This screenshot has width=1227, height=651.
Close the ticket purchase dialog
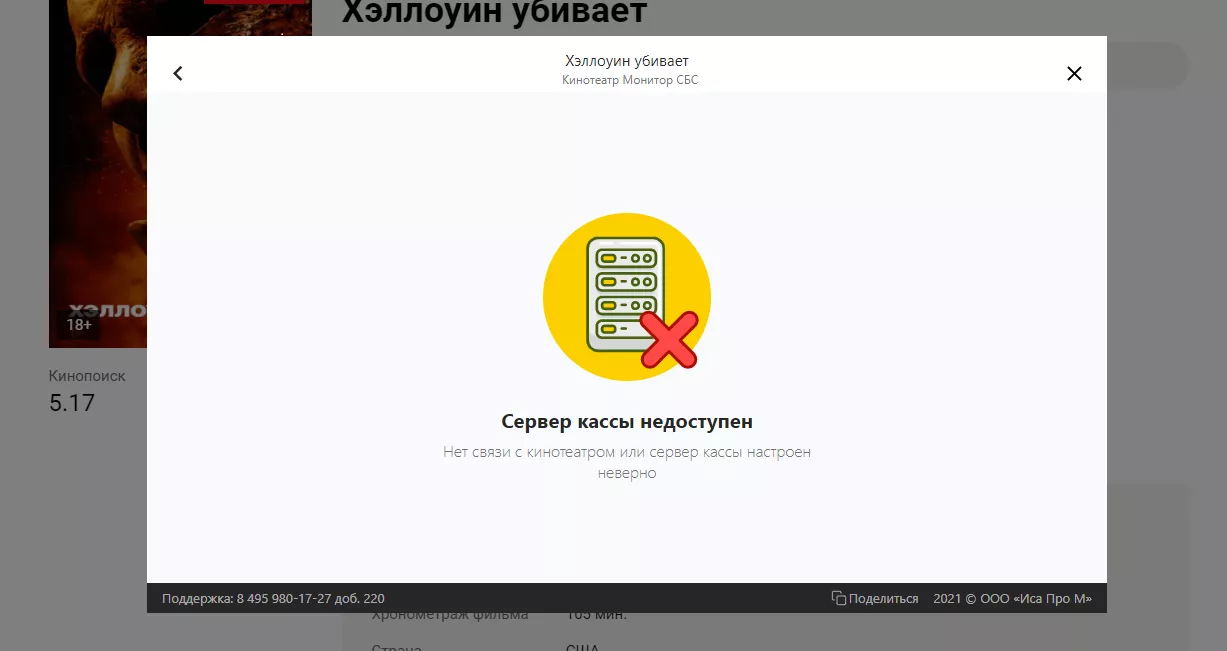tap(1074, 73)
